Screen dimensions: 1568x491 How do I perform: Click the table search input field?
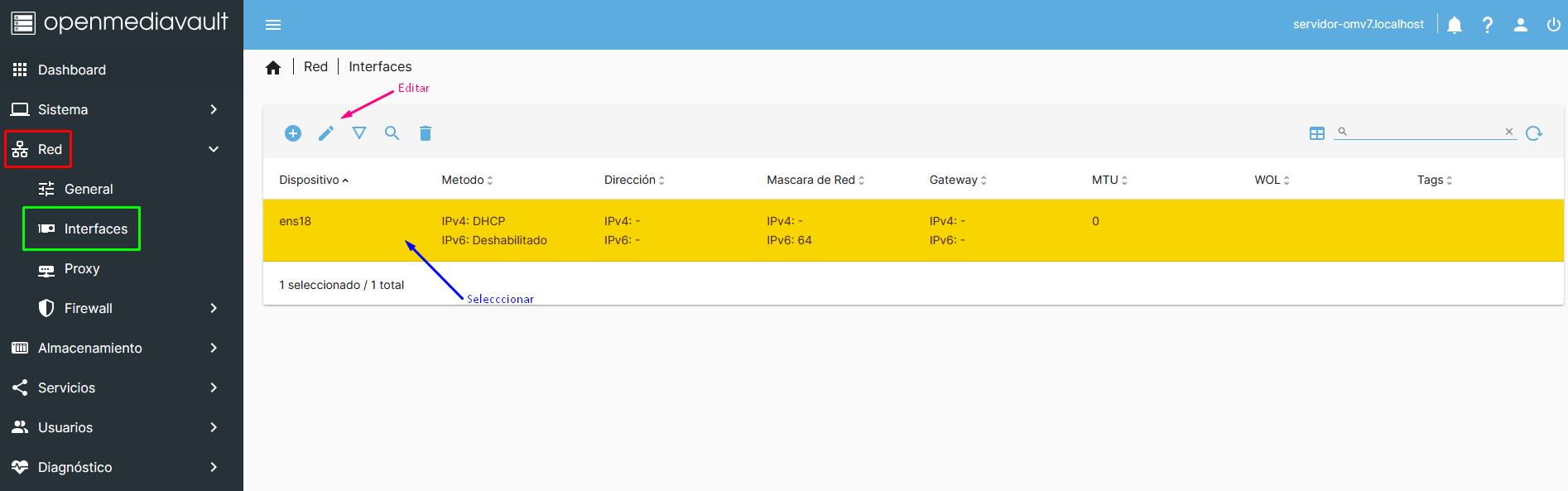[x=1424, y=132]
